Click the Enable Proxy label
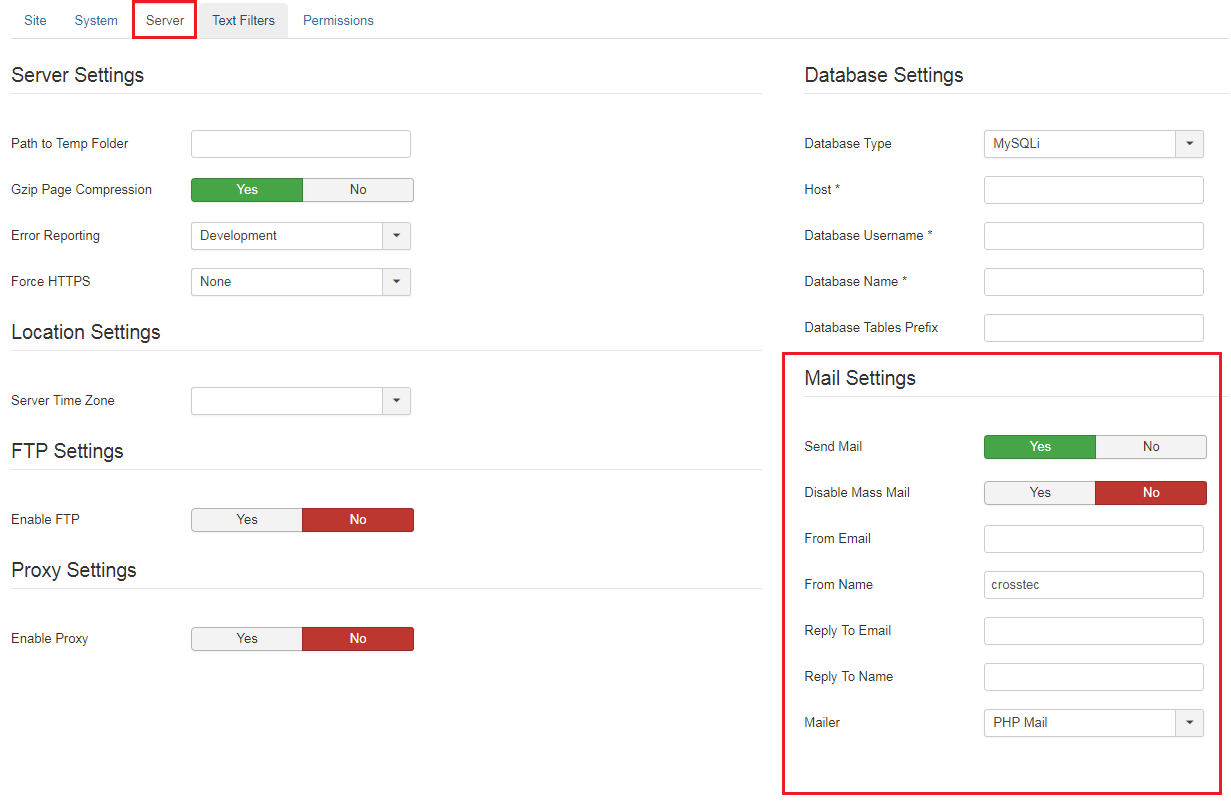This screenshot has width=1231, height=804. pos(50,639)
